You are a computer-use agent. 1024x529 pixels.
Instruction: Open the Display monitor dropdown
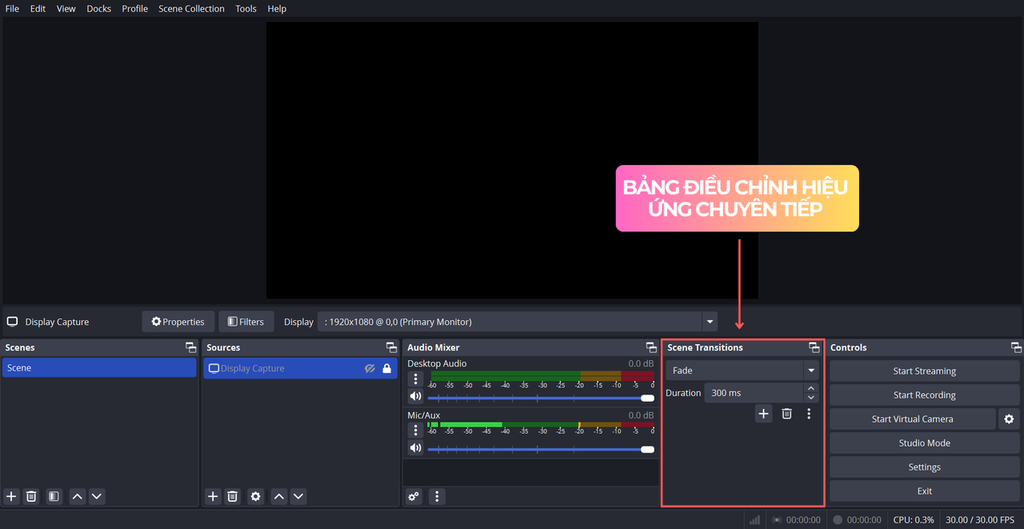point(517,322)
